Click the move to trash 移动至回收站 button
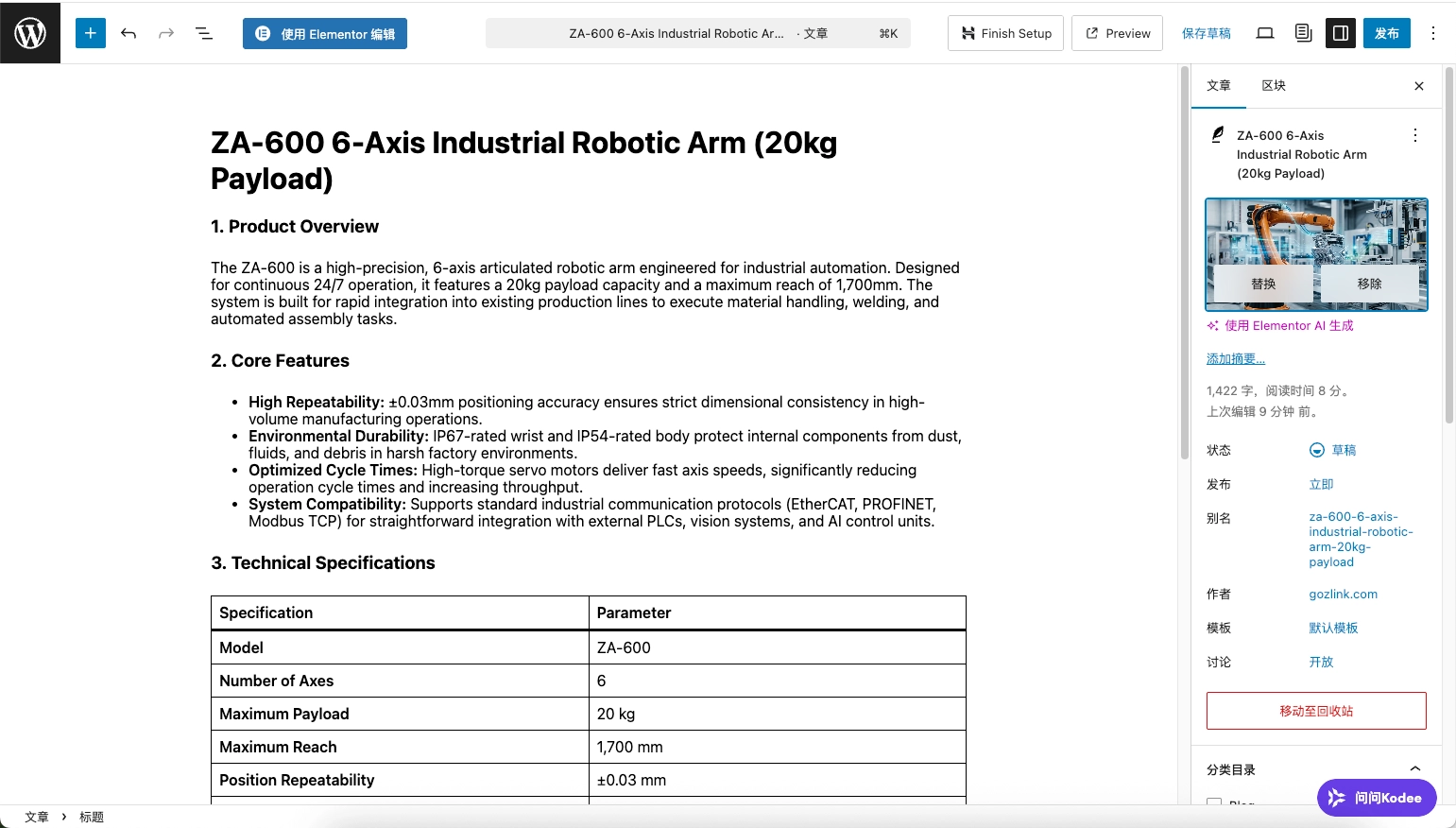 (x=1316, y=711)
